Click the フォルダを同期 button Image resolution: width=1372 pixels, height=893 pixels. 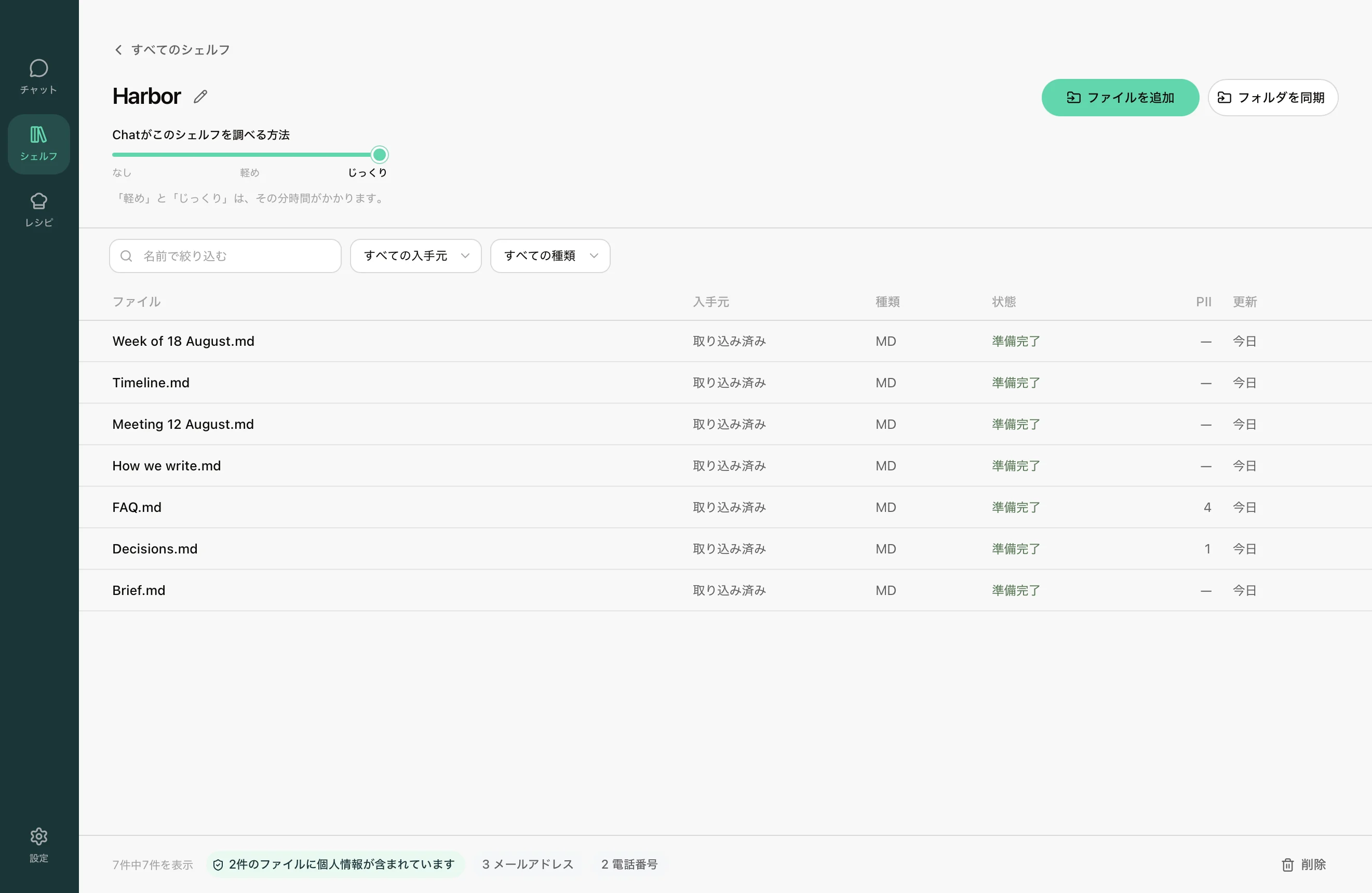(1272, 98)
